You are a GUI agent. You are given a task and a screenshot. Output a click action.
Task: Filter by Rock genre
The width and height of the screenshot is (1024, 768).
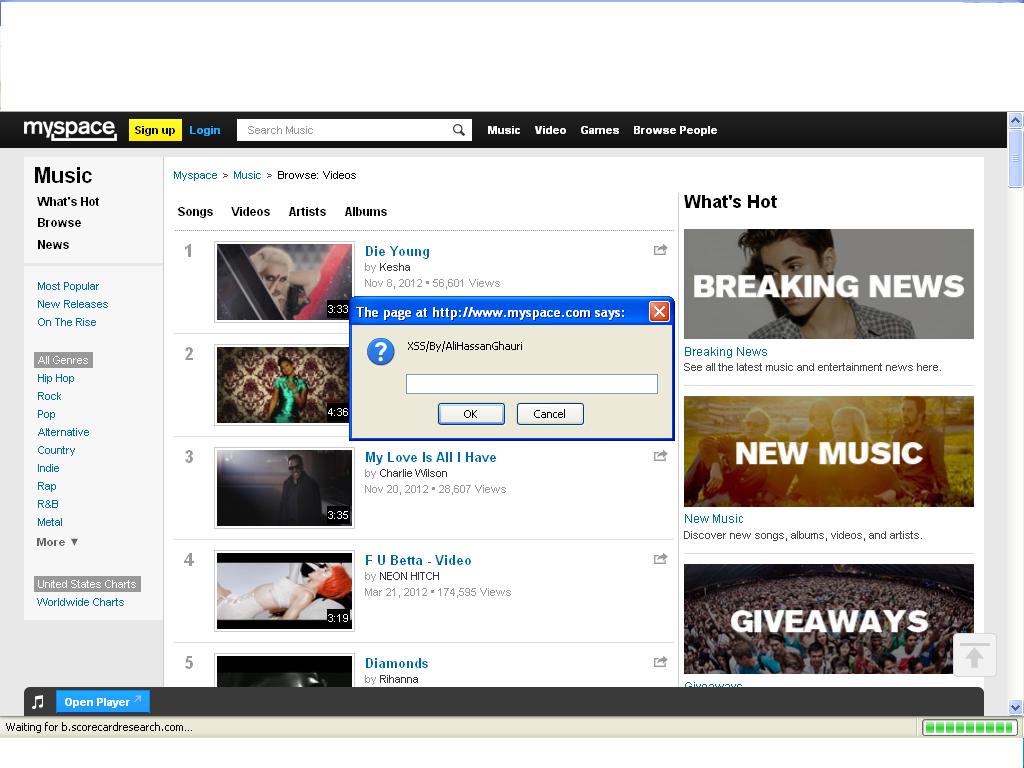[49, 396]
